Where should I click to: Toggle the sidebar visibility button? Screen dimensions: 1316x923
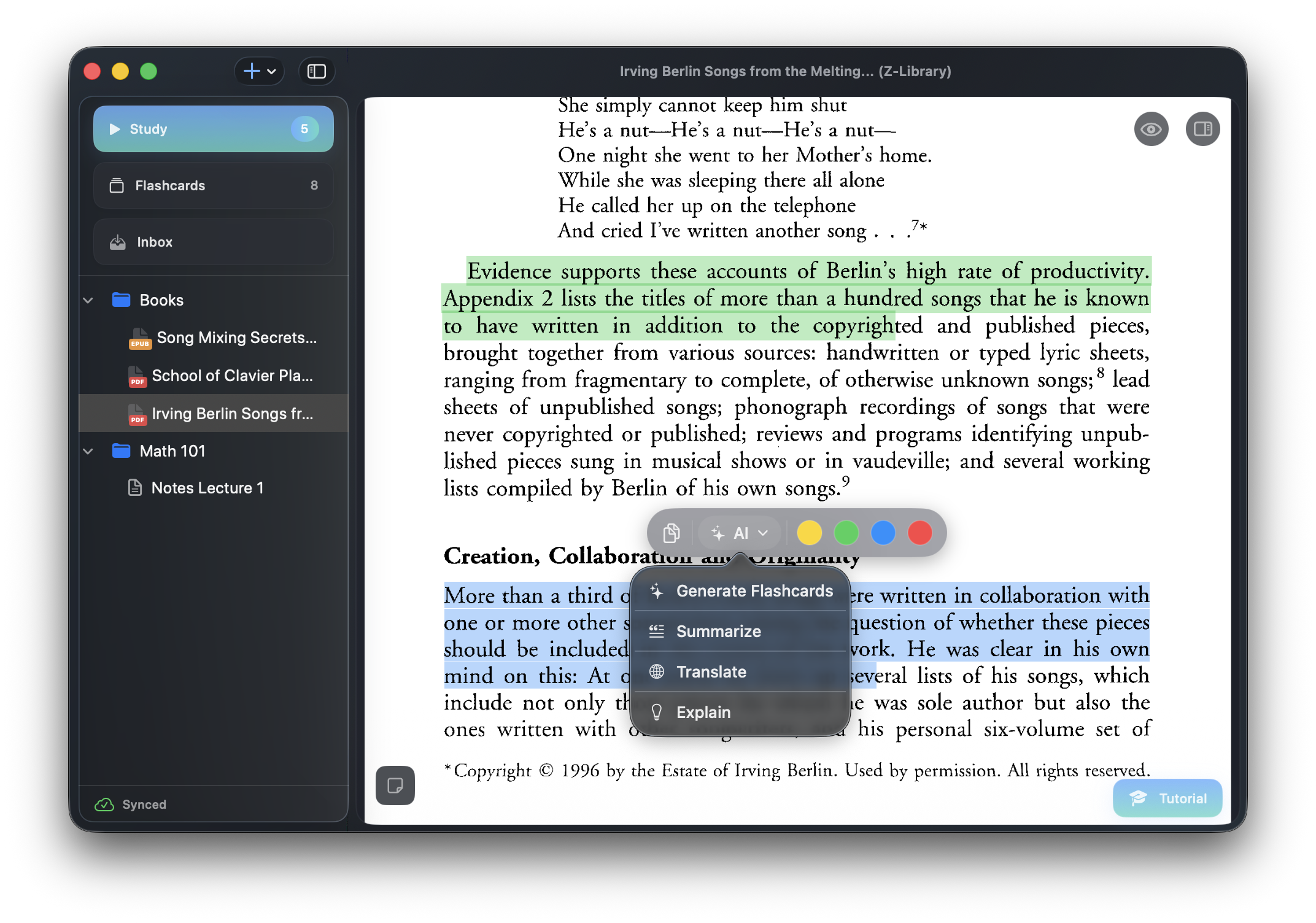click(316, 71)
